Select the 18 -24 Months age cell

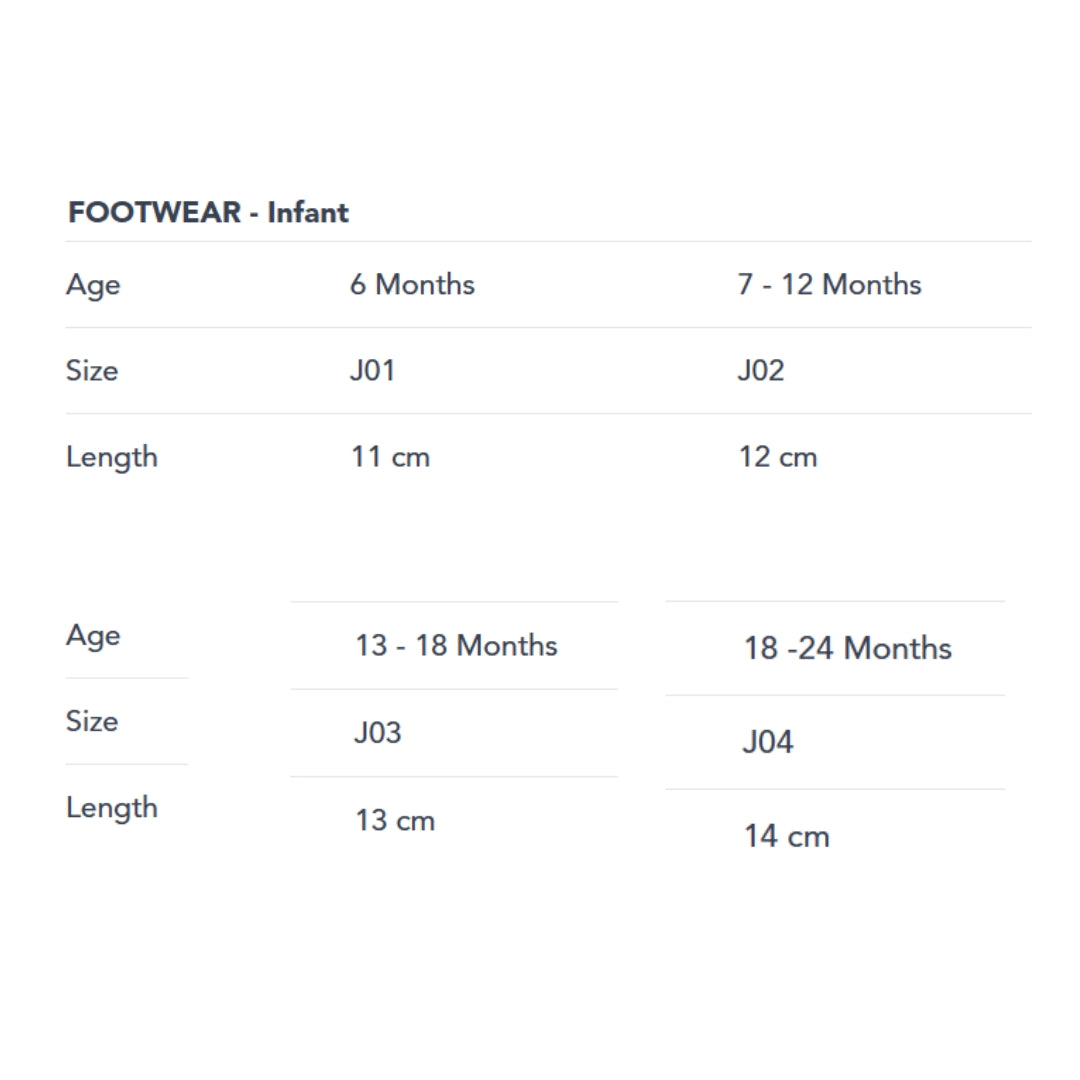click(x=847, y=649)
